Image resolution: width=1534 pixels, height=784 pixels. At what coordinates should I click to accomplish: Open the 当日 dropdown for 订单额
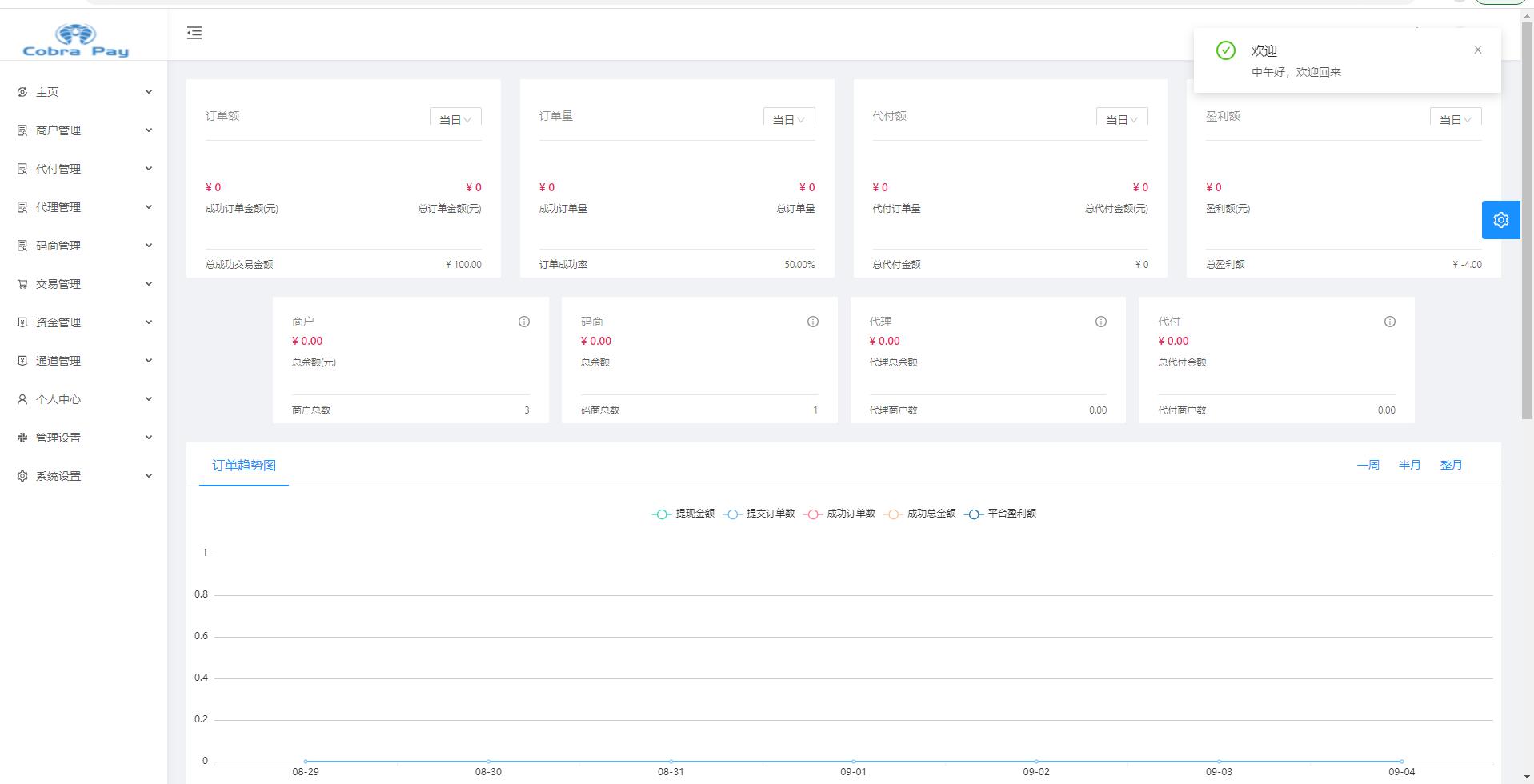[x=455, y=119]
